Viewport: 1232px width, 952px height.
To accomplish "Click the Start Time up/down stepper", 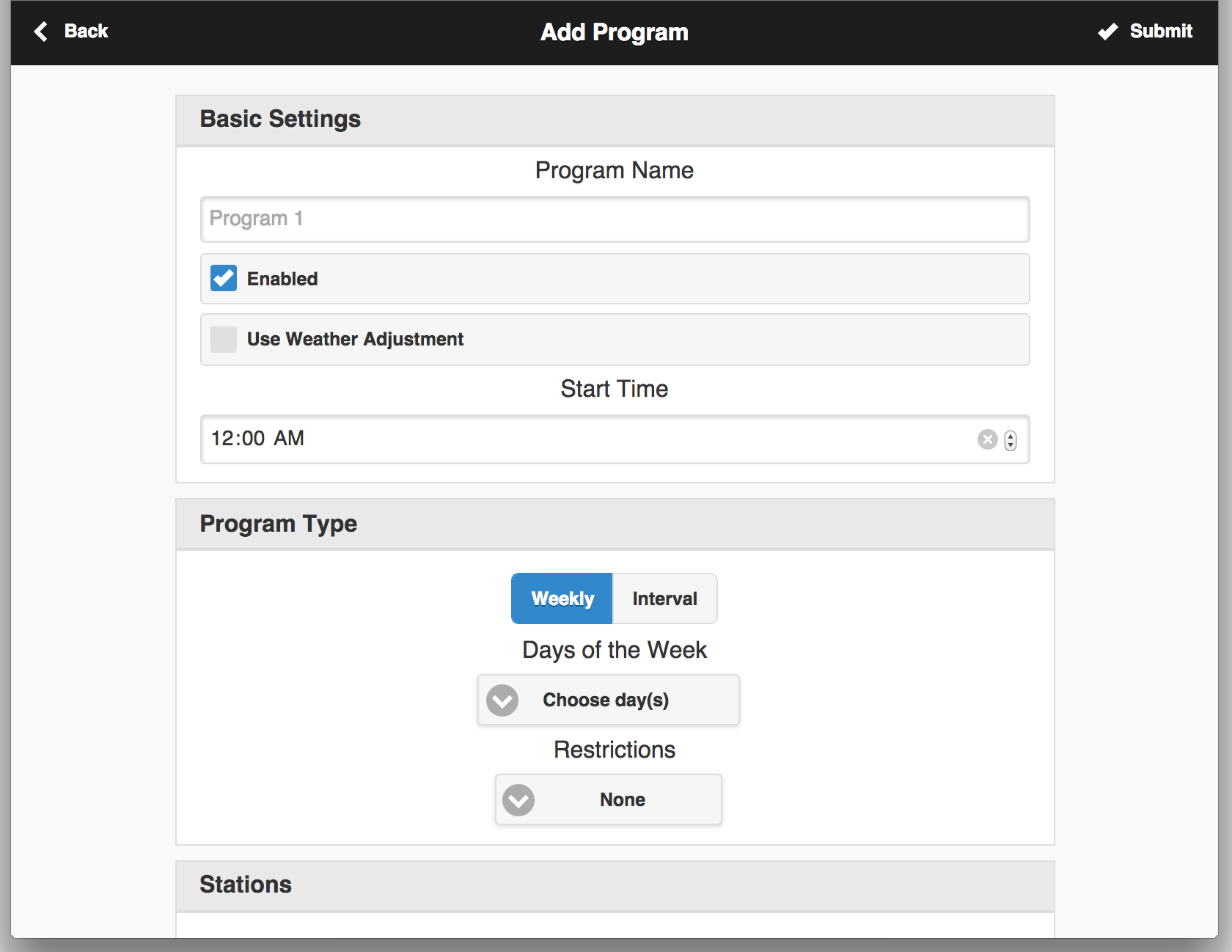I will [x=1011, y=440].
